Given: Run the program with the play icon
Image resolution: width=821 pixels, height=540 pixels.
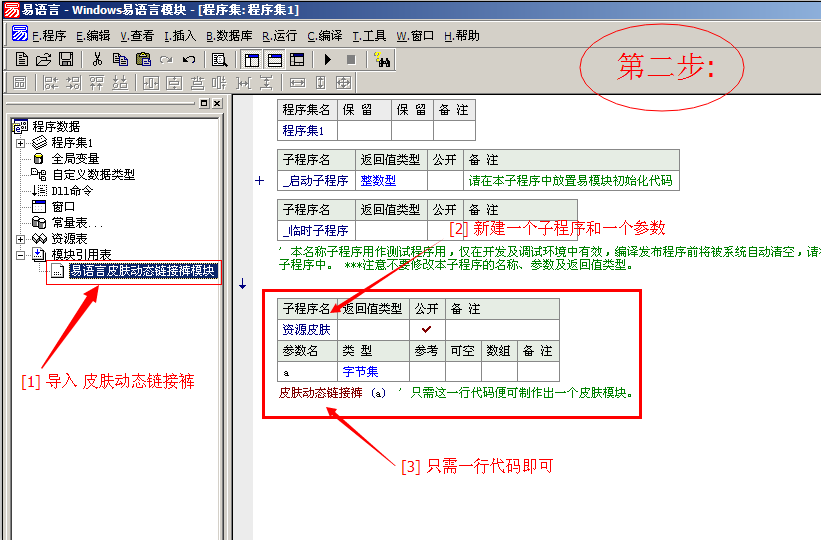Looking at the screenshot, I should (x=328, y=60).
